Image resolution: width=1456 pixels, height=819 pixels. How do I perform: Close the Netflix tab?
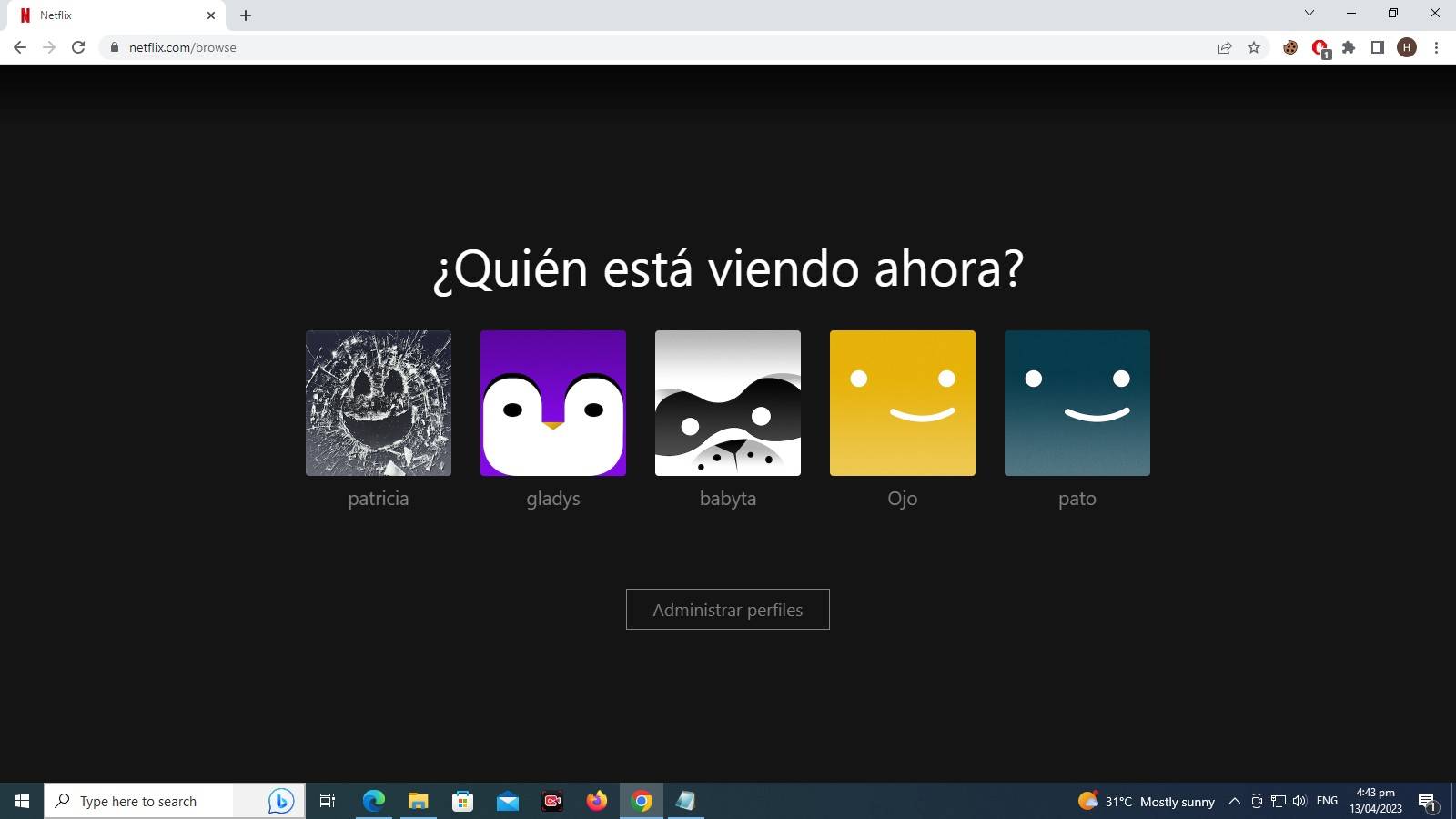pyautogui.click(x=211, y=15)
